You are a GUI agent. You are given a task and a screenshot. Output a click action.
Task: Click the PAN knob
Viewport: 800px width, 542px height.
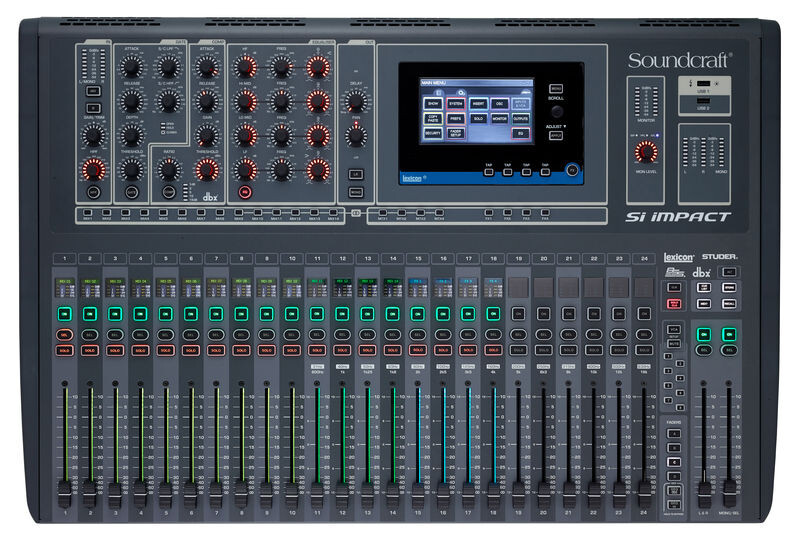click(x=356, y=136)
